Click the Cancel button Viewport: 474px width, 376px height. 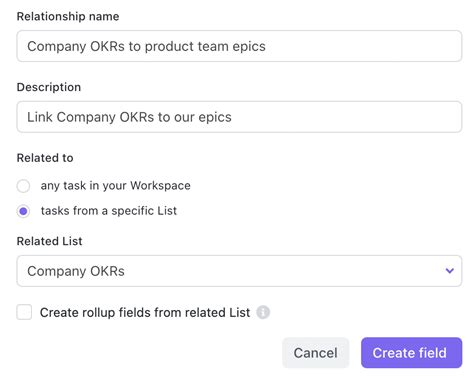coord(315,353)
